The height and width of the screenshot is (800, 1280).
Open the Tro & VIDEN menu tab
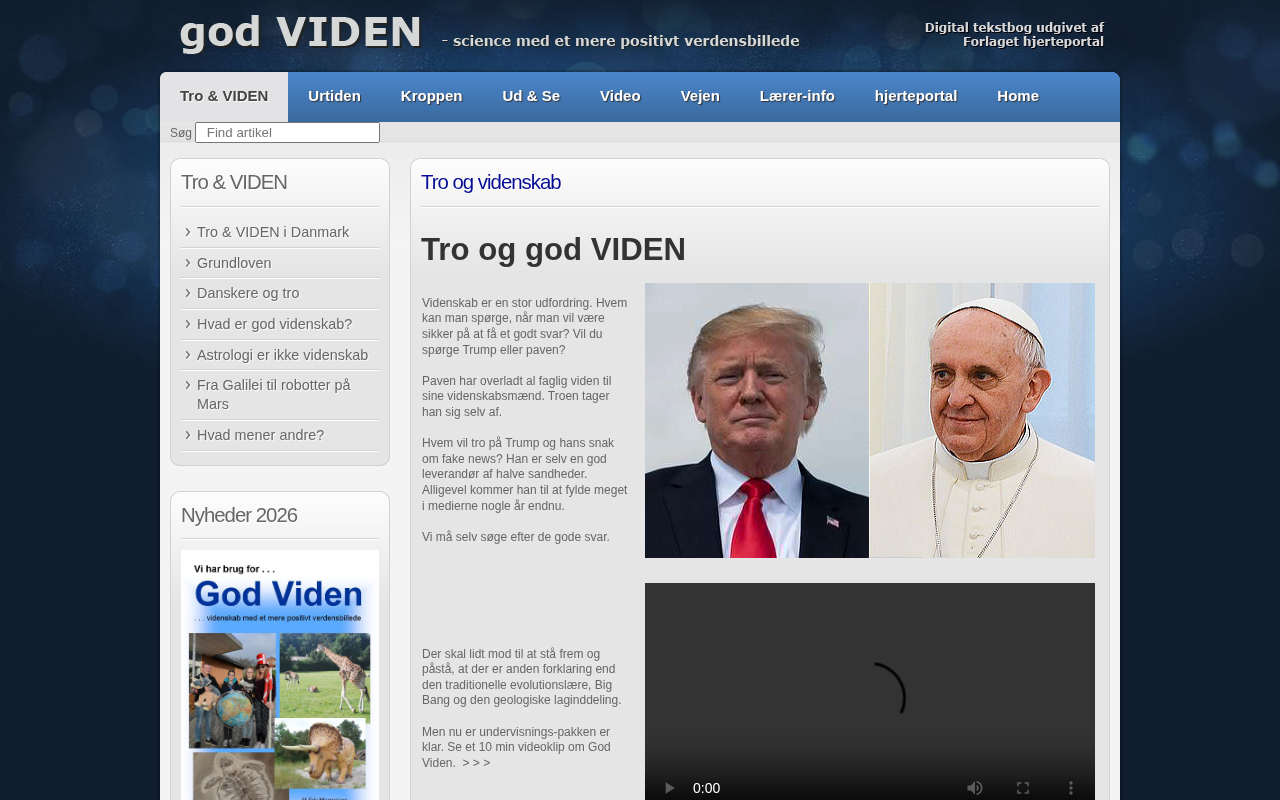click(x=224, y=97)
